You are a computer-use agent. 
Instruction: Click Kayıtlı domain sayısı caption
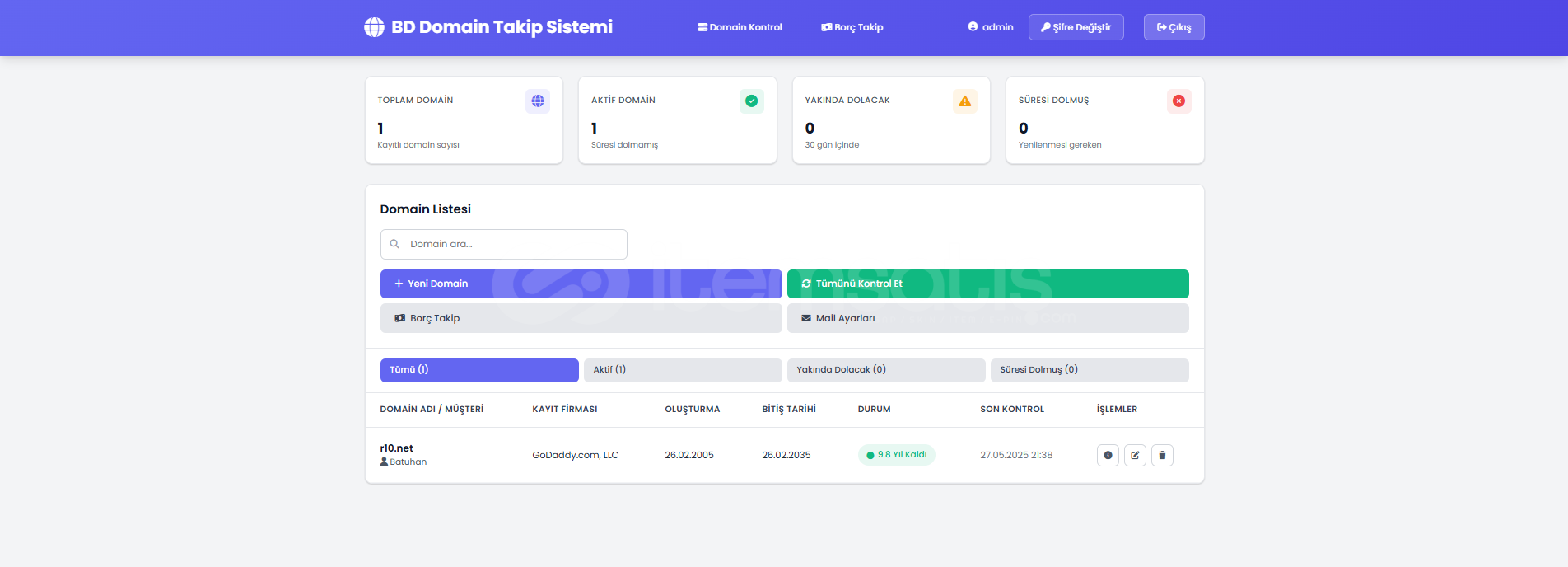pos(418,145)
